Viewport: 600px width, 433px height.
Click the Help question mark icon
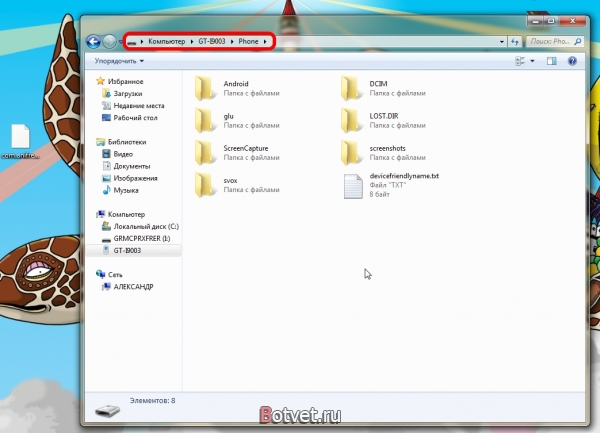coord(571,61)
